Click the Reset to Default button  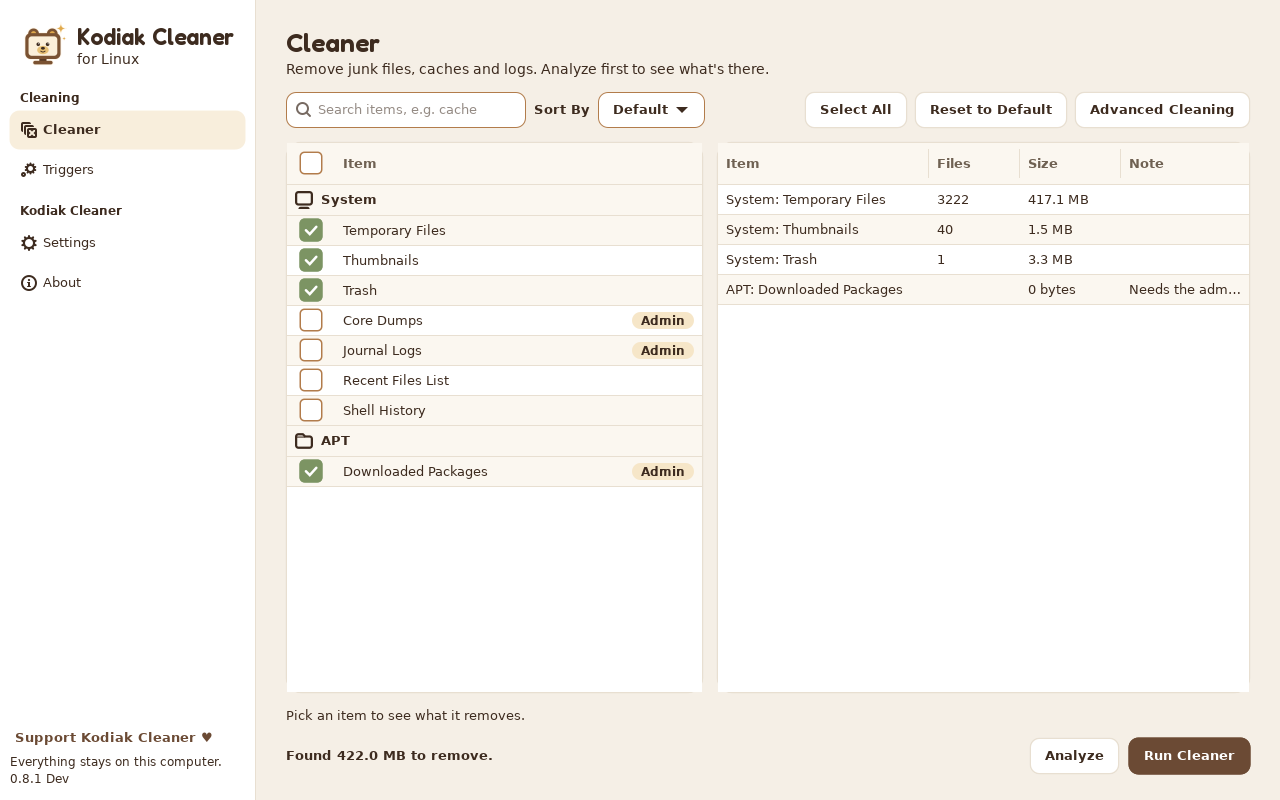coord(991,110)
